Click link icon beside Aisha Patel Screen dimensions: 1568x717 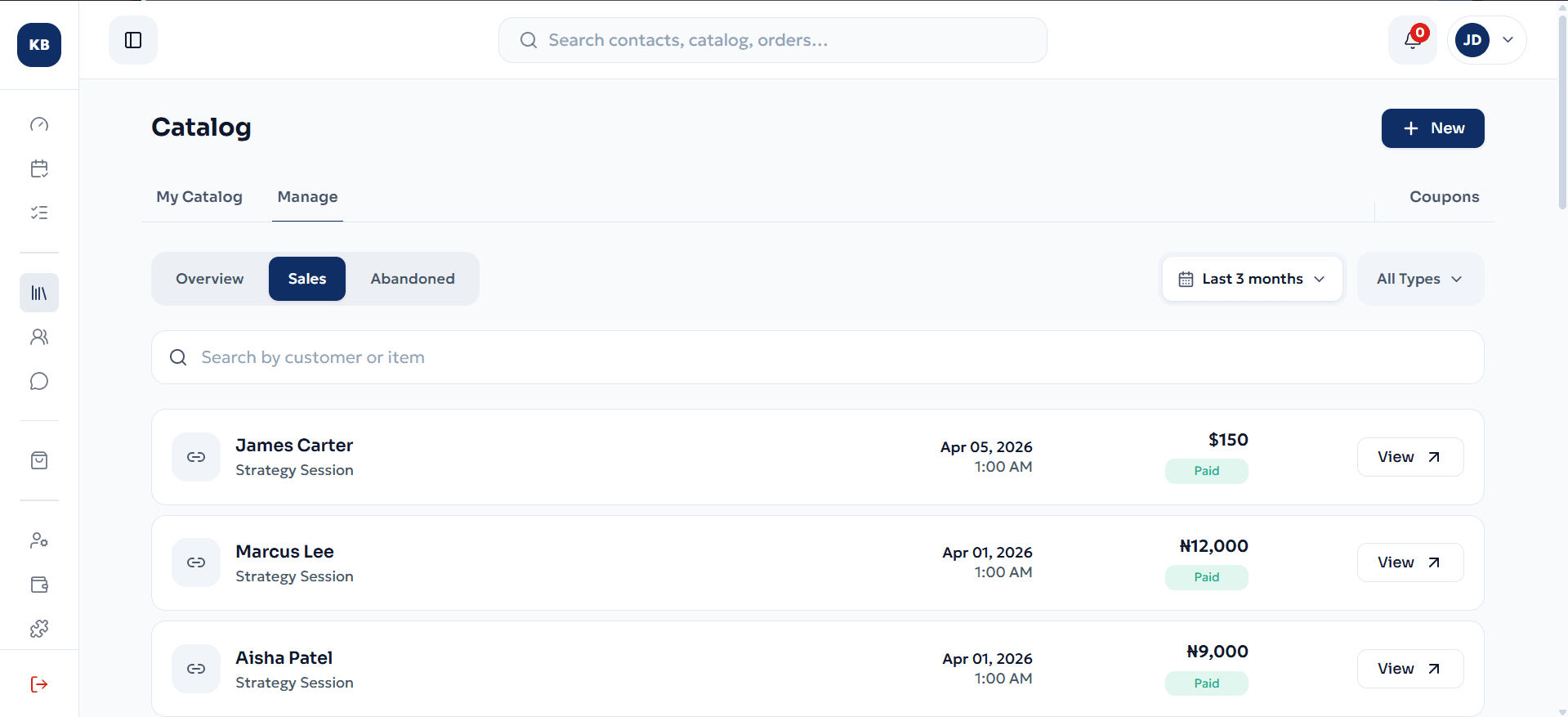pos(196,669)
